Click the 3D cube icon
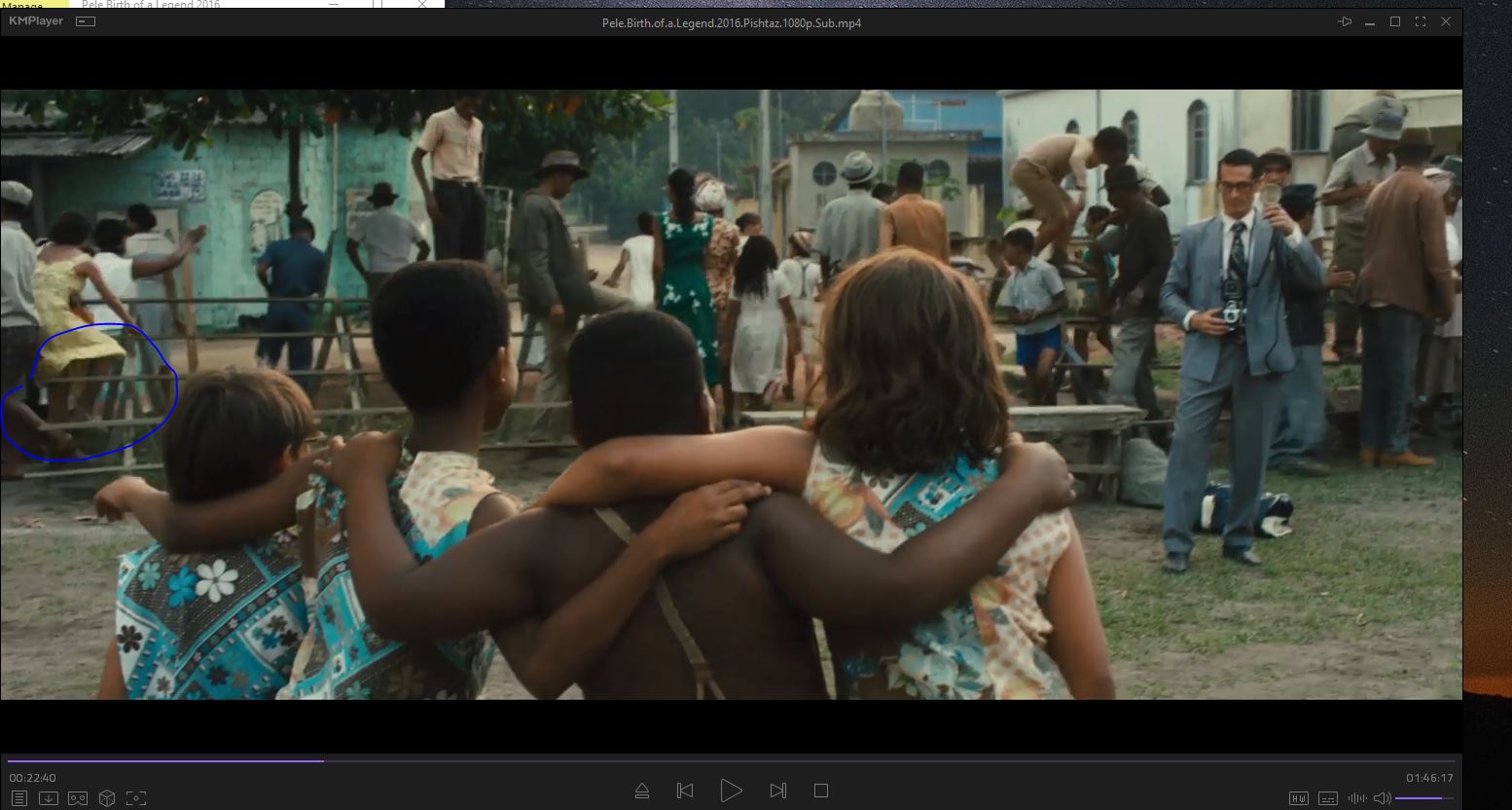 click(107, 798)
